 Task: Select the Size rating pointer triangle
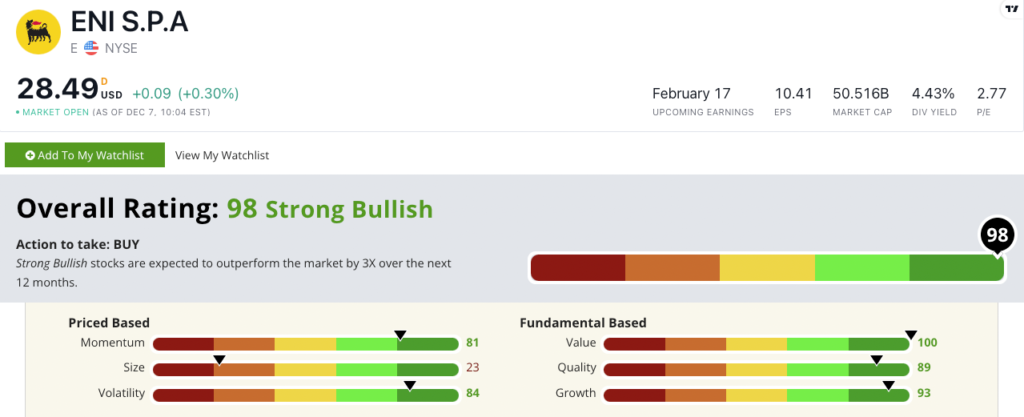pyautogui.click(x=219, y=360)
